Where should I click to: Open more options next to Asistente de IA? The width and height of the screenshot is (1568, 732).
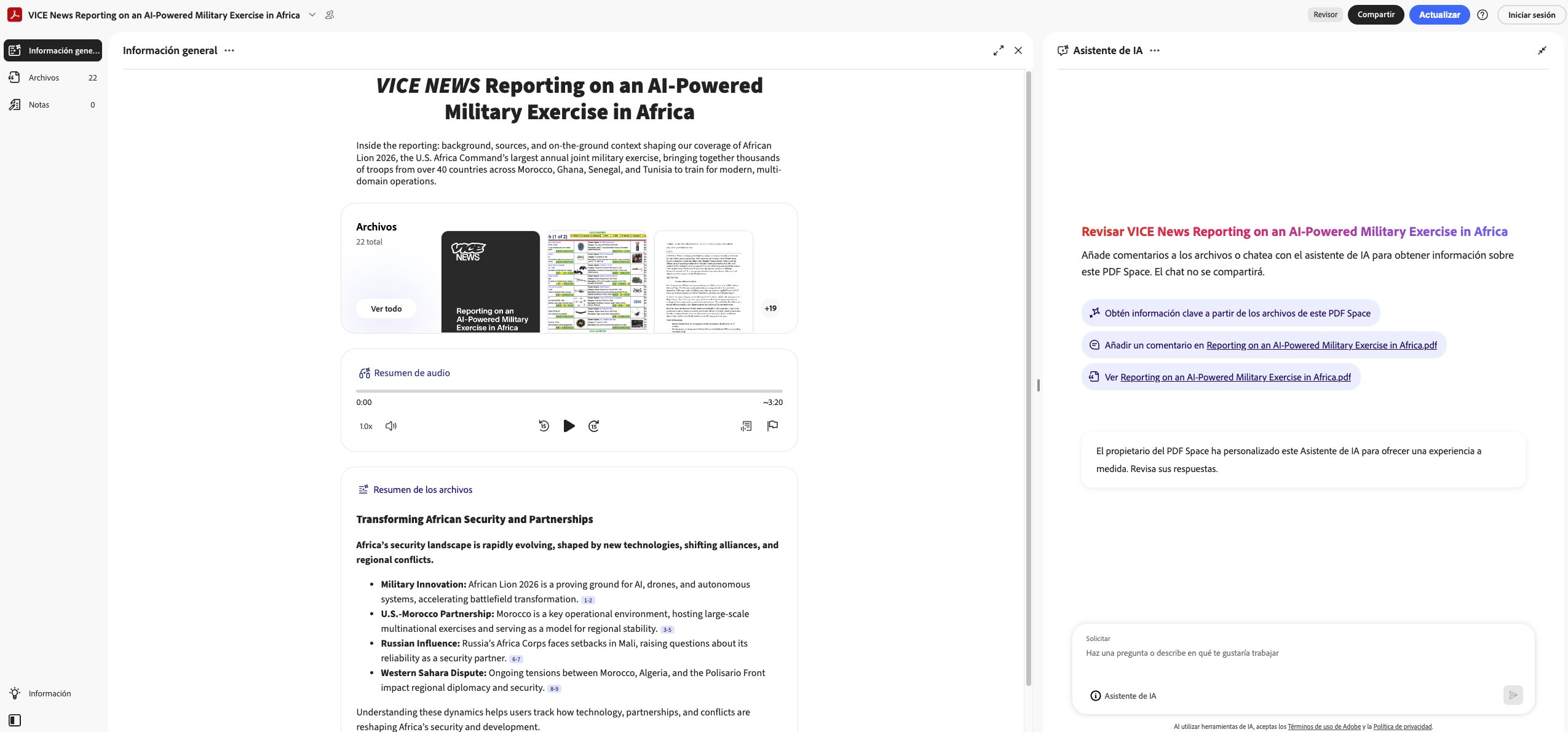point(1155,50)
